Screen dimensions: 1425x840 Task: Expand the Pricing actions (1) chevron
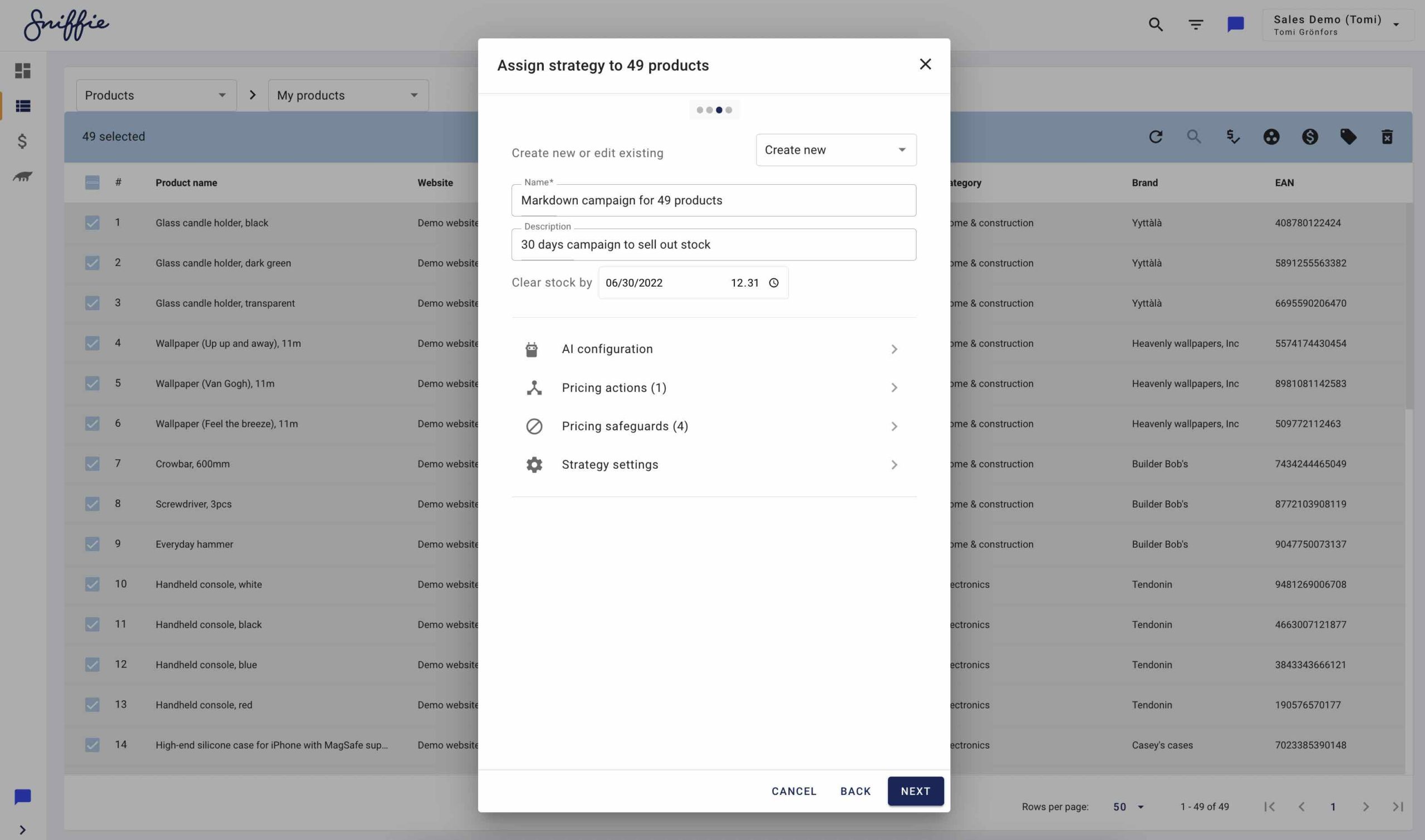pos(894,388)
